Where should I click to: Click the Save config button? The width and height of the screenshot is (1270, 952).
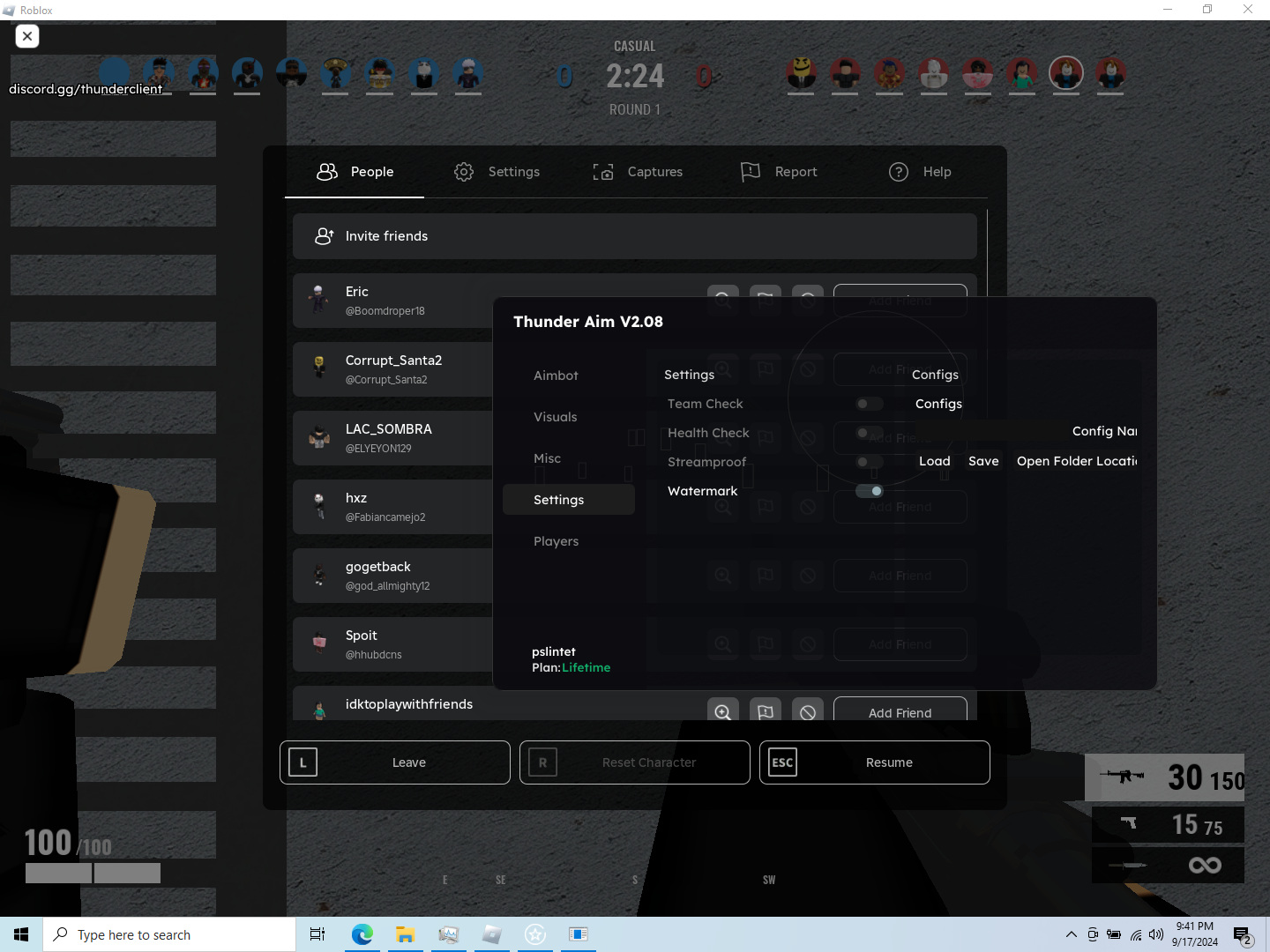983,461
